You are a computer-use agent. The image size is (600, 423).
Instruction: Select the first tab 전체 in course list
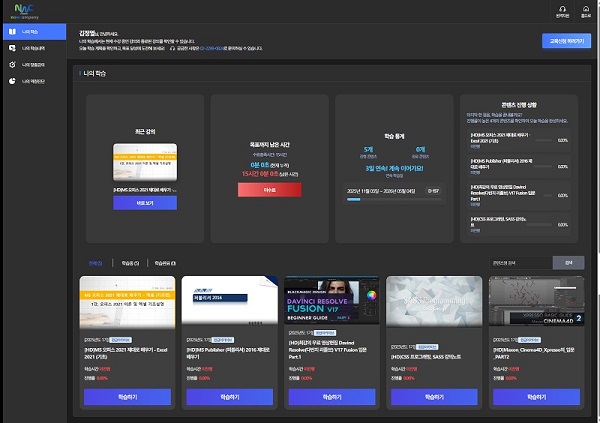click(x=95, y=263)
